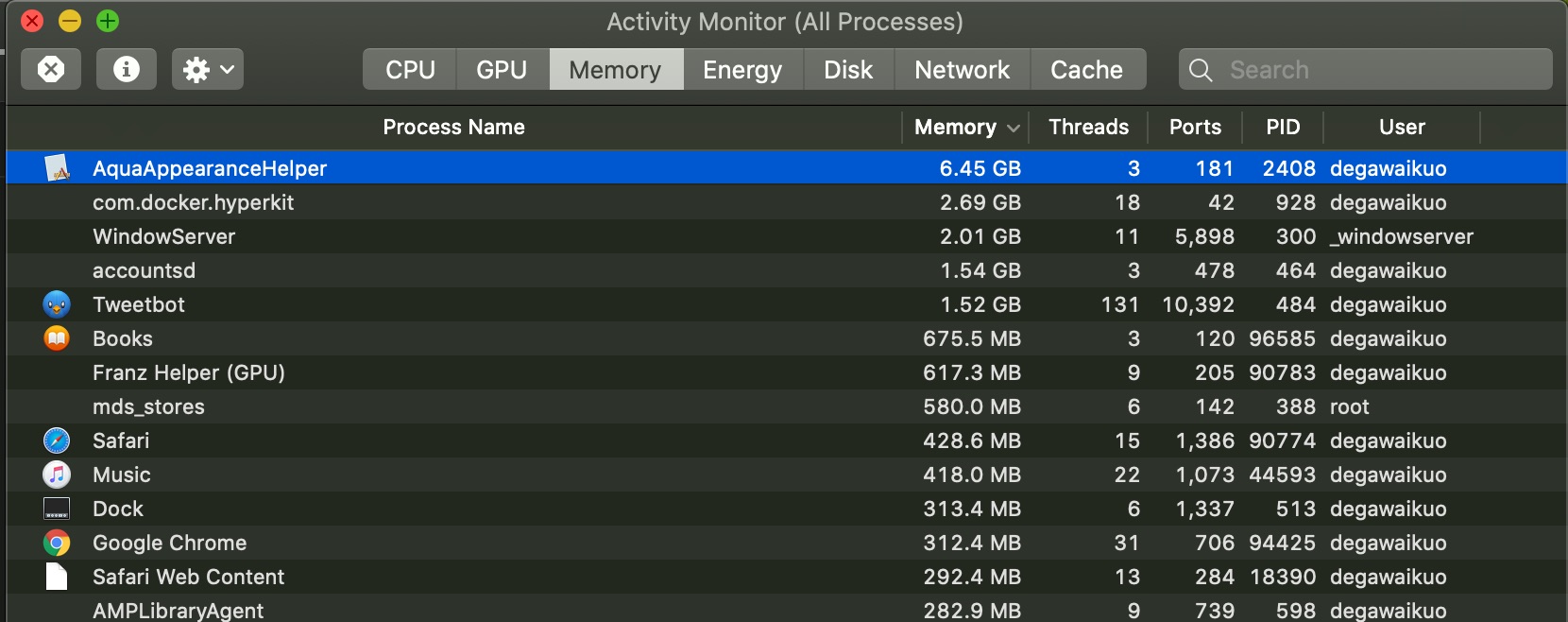
Task: Click the 617.3 MB memory value
Action: pos(972,372)
